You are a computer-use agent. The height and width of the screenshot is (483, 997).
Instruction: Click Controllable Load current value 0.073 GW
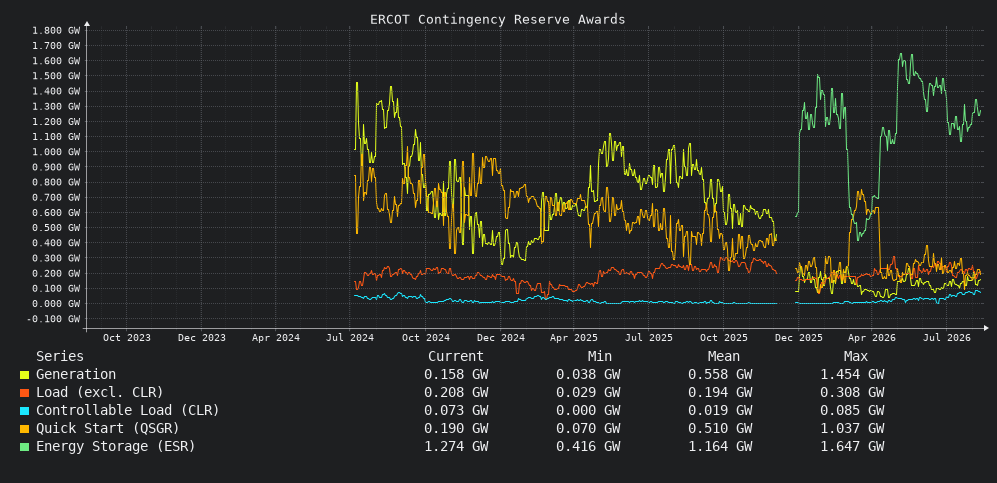tap(457, 411)
